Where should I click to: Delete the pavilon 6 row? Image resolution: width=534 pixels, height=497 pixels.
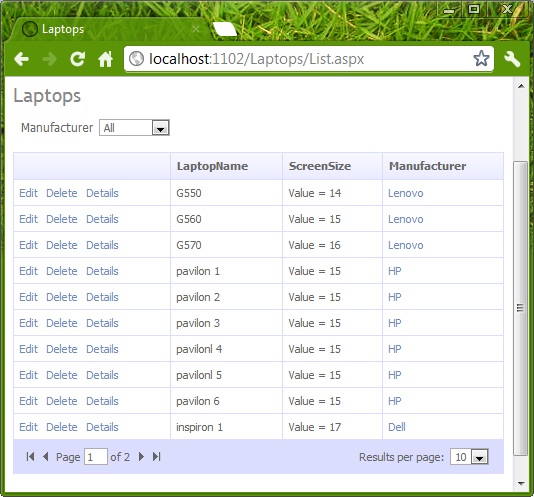(62, 401)
